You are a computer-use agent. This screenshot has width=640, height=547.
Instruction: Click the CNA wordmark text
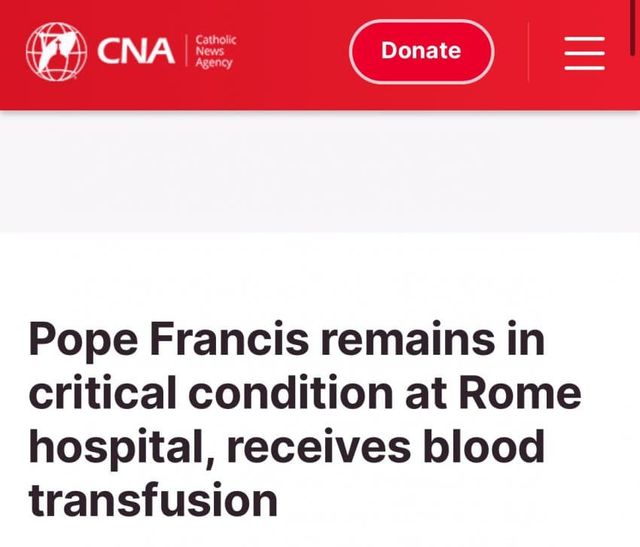pyautogui.click(x=134, y=51)
